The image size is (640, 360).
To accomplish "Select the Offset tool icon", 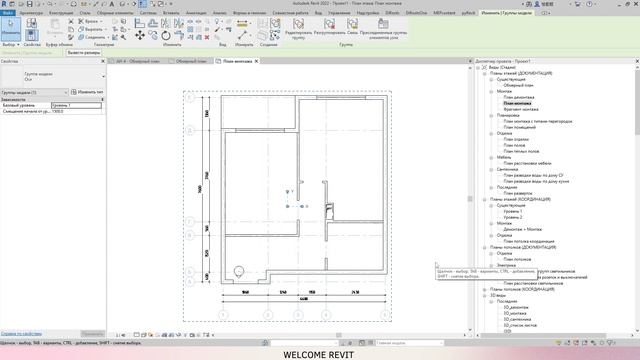I will point(153,23).
